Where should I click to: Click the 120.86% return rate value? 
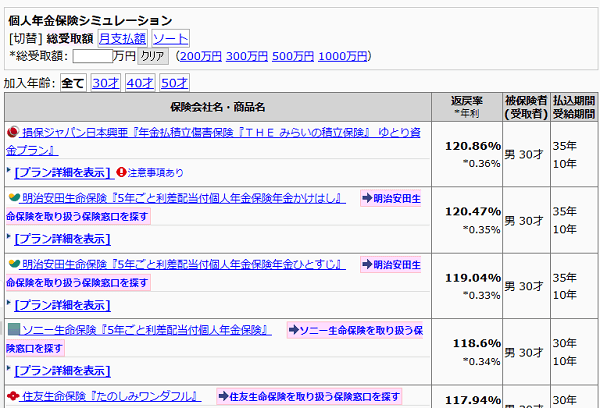tap(473, 146)
